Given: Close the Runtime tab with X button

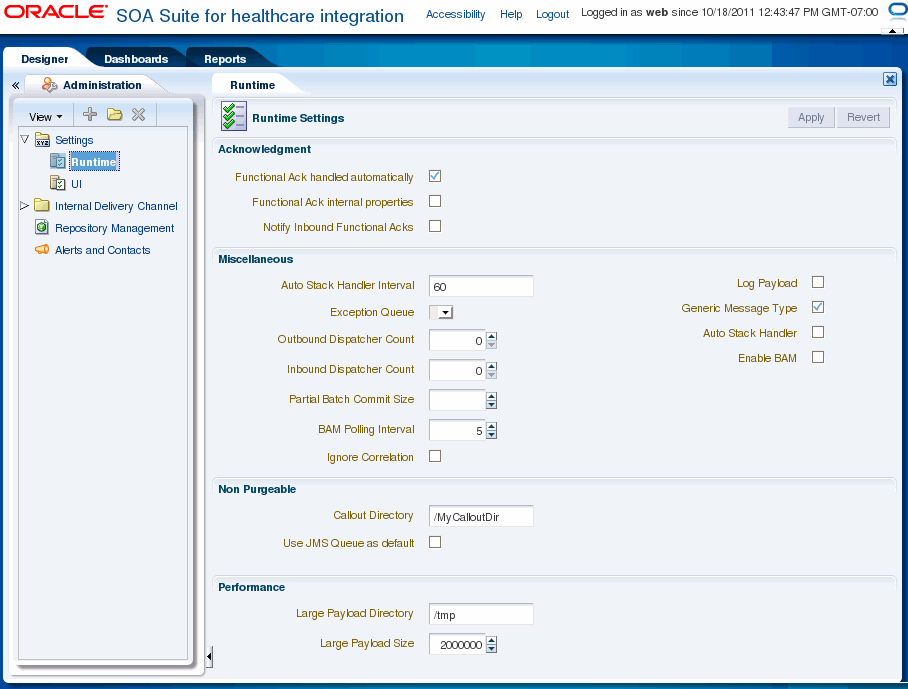Looking at the screenshot, I should point(889,79).
